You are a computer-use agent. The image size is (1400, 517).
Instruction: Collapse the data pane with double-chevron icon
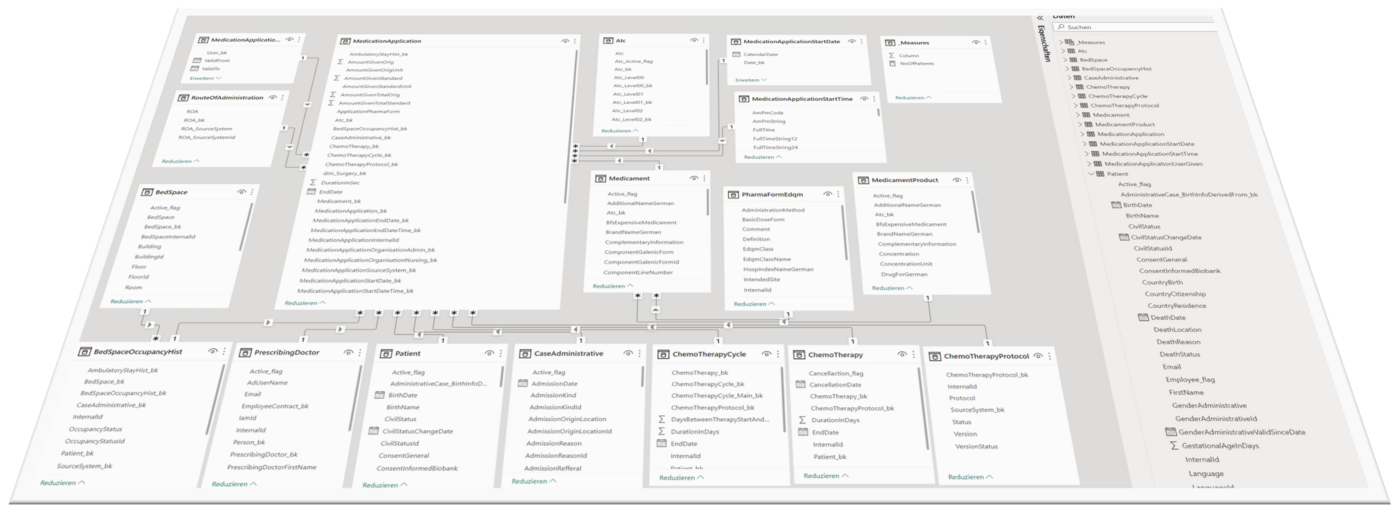[x=1040, y=17]
